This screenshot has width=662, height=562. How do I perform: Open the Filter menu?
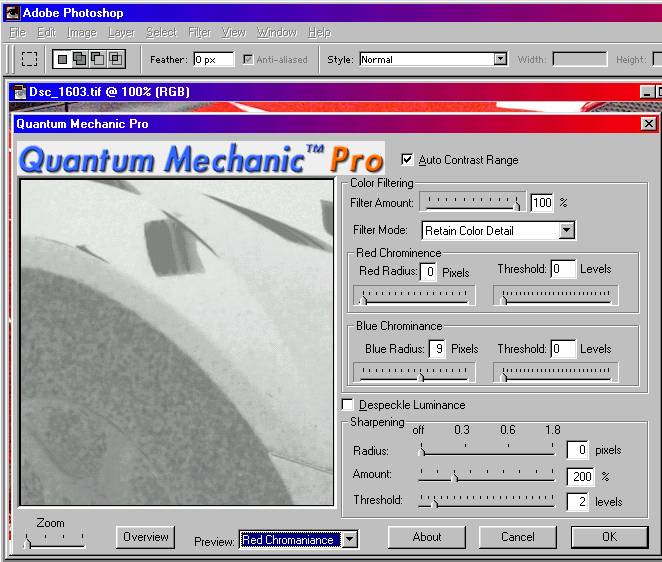click(199, 33)
